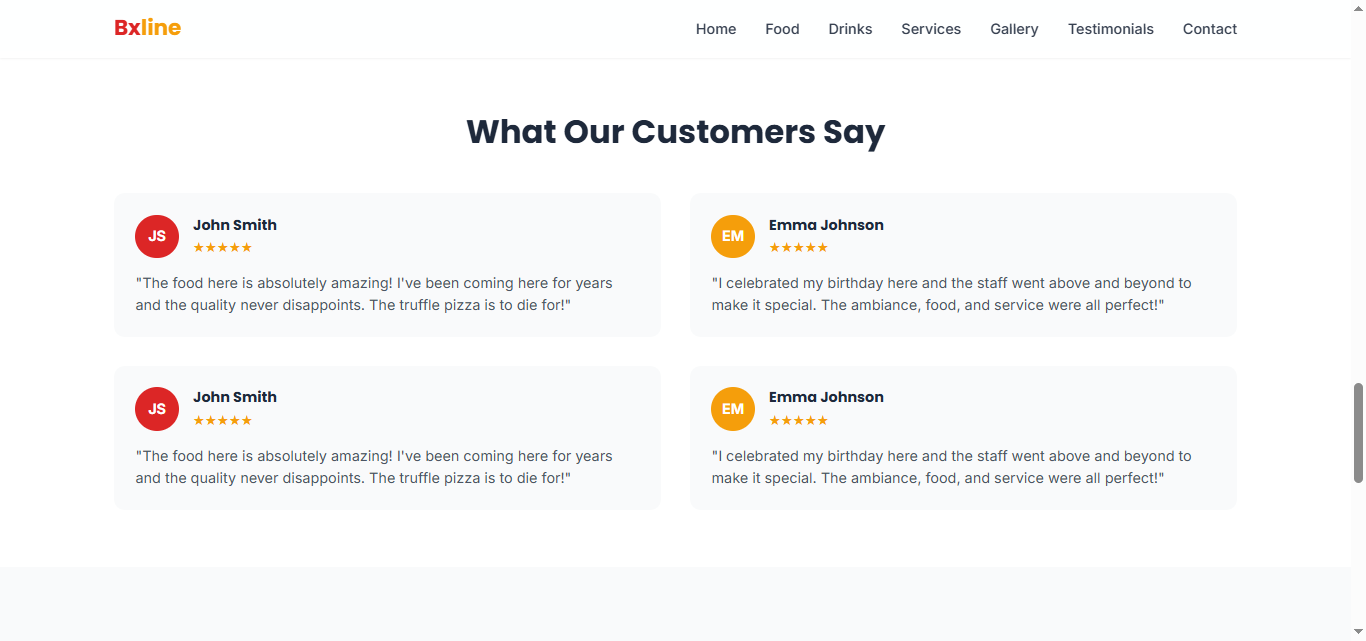Viewport: 1366px width, 641px height.
Task: Click the Contact nav link
Action: click(x=1210, y=29)
